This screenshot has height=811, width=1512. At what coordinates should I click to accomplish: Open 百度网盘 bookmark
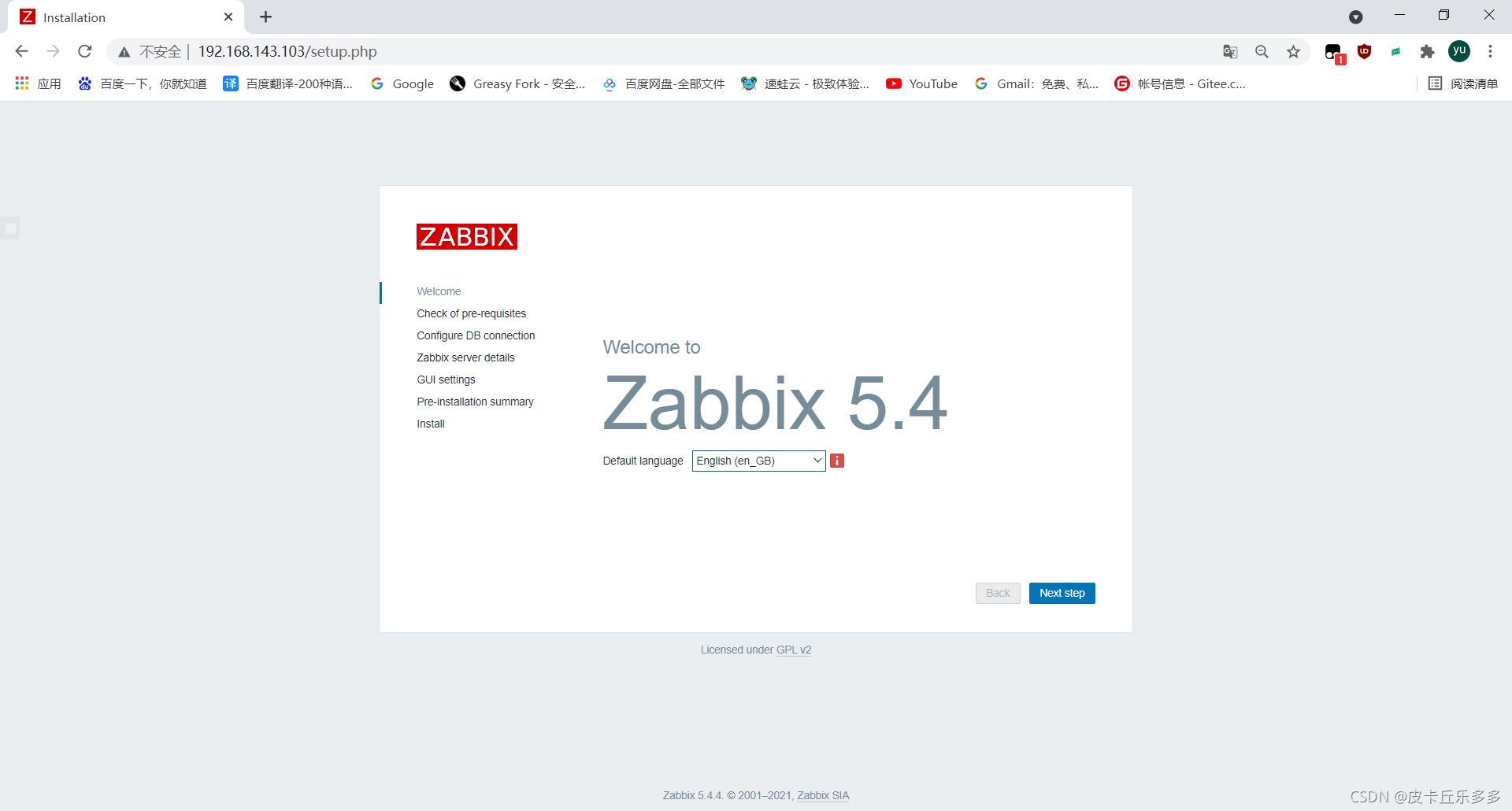coord(664,83)
